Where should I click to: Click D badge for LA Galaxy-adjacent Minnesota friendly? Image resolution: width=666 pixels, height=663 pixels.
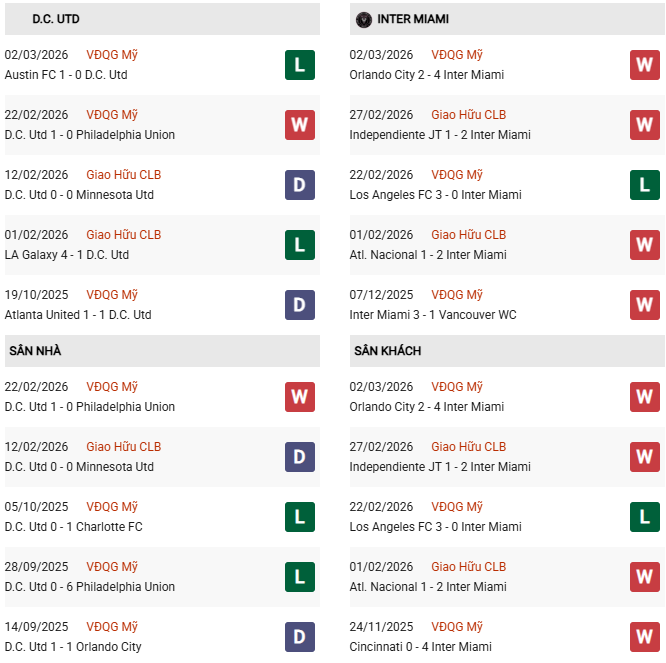click(x=299, y=185)
